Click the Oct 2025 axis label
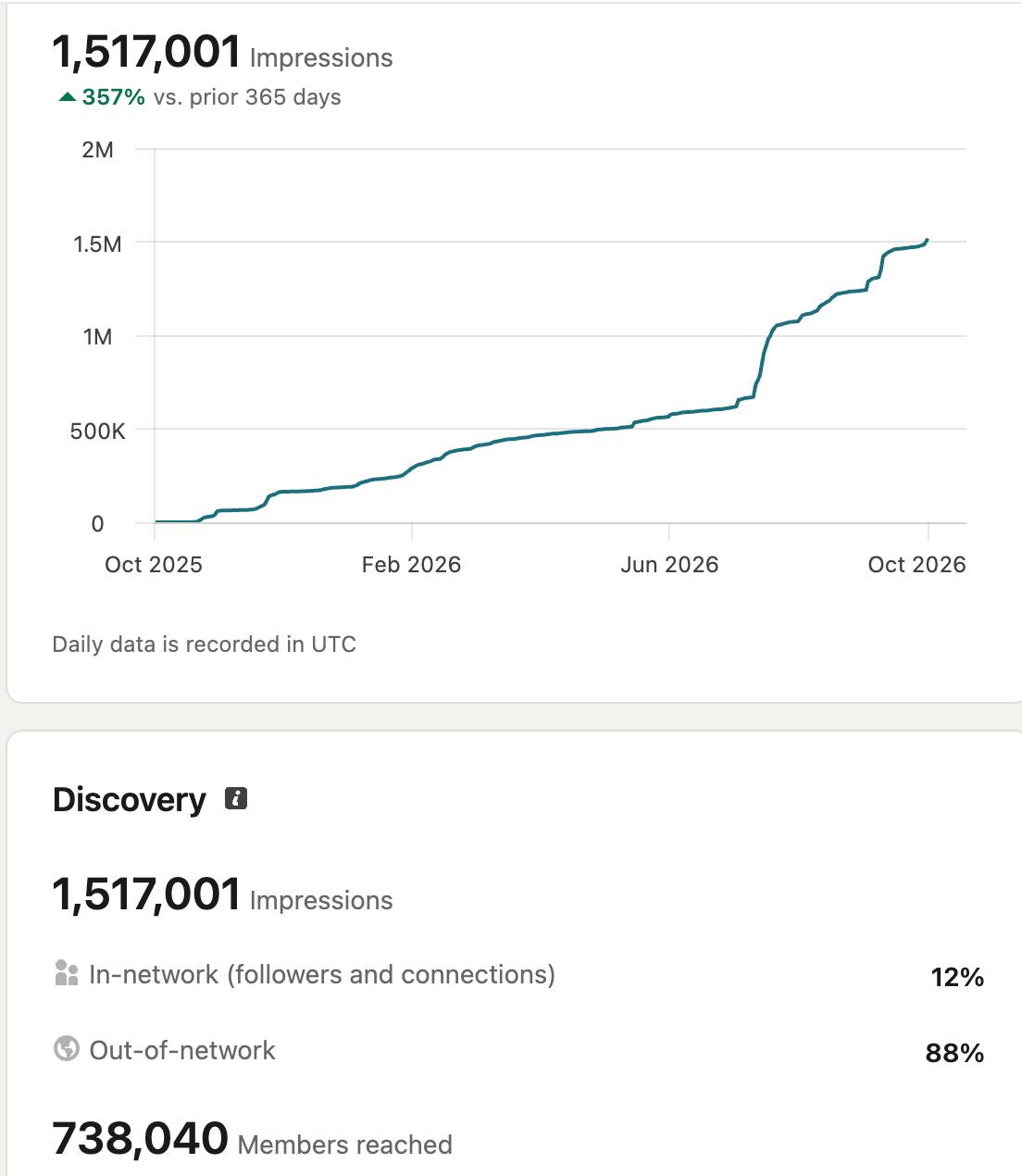The width and height of the screenshot is (1022, 1176). [x=154, y=565]
